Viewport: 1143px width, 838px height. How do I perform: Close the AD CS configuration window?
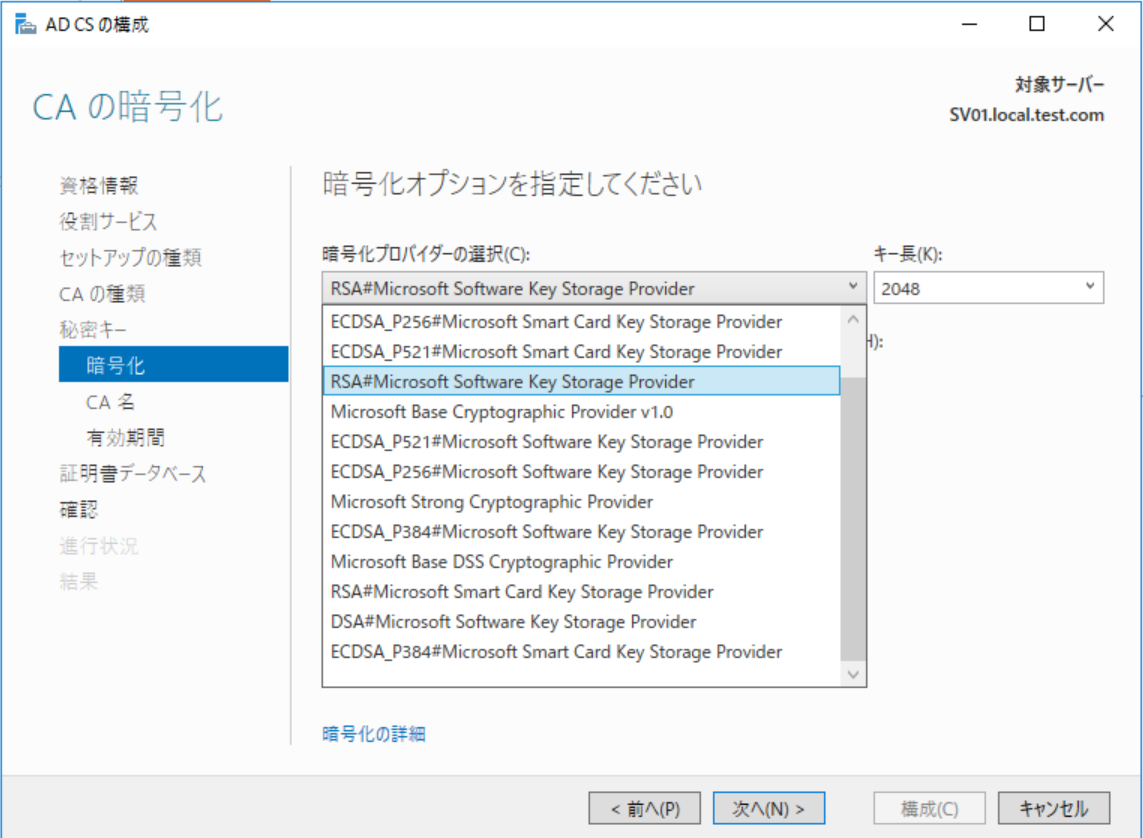click(x=1105, y=24)
